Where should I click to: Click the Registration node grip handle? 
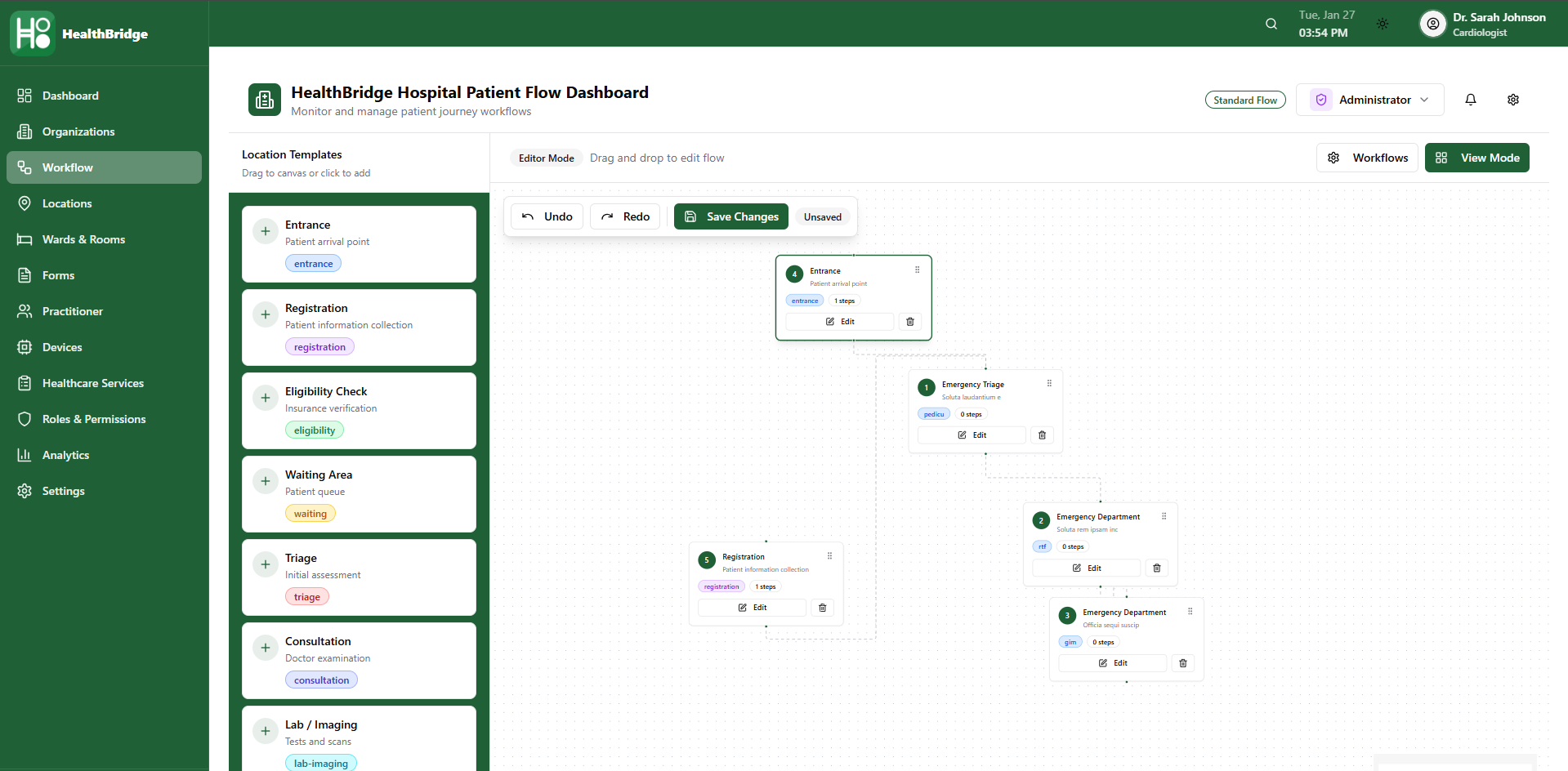(829, 556)
